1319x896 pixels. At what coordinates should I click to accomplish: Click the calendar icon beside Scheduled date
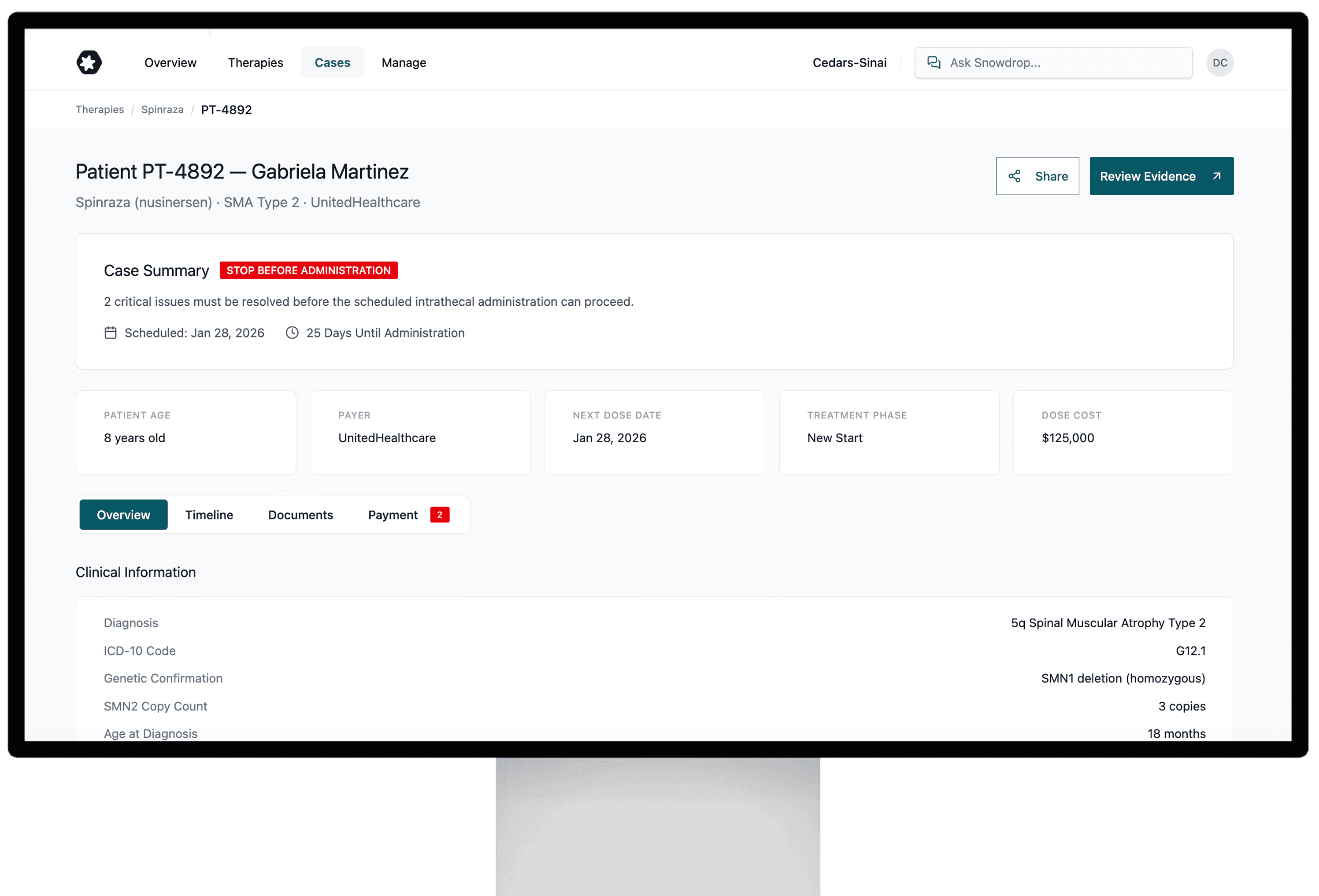[x=111, y=333]
